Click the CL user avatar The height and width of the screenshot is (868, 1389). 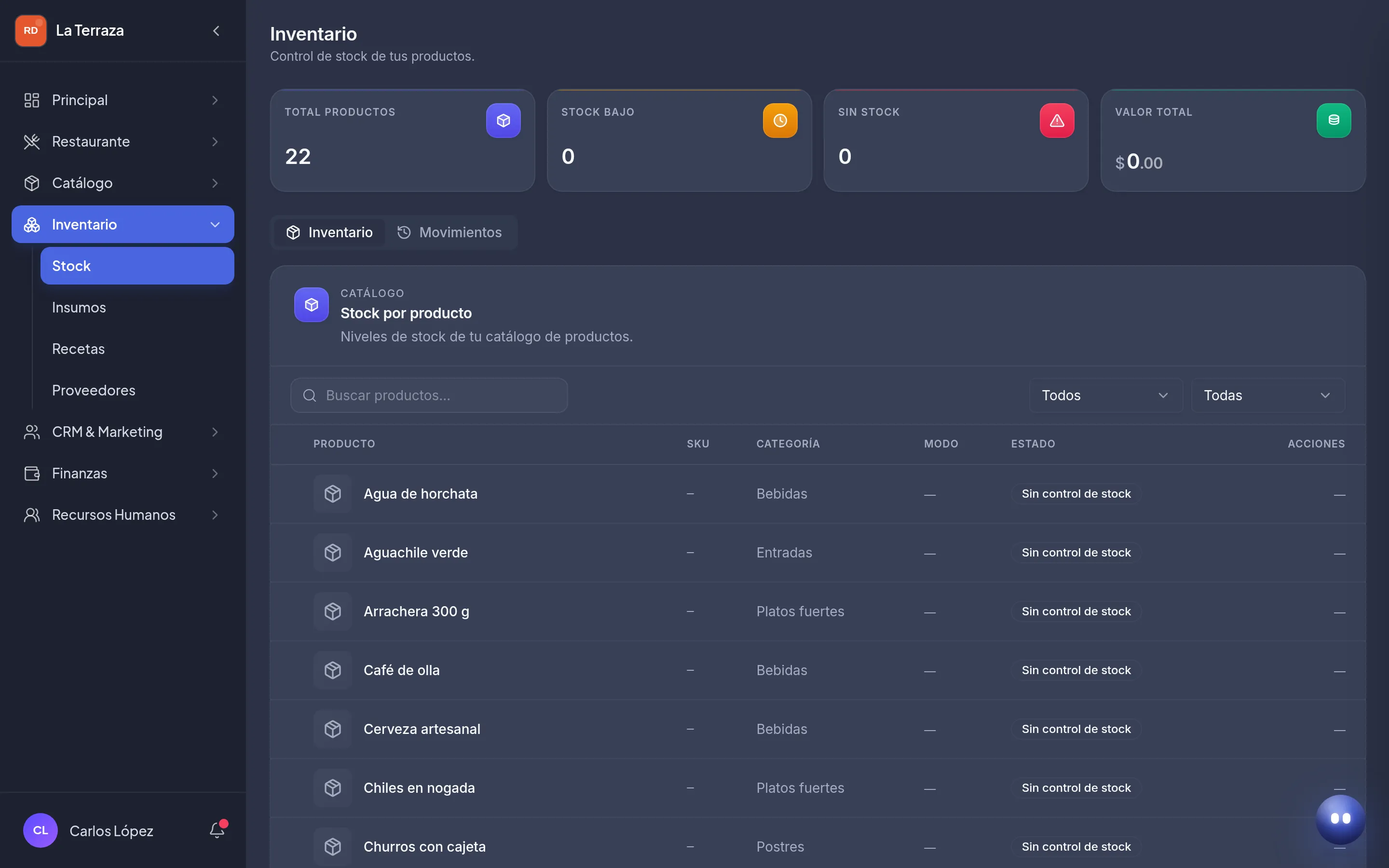point(40,830)
